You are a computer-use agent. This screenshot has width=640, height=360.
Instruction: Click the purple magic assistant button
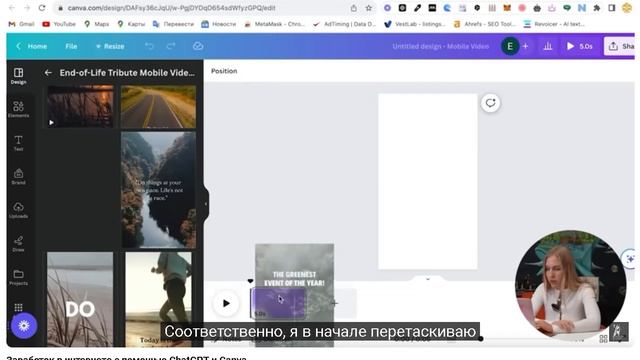[x=24, y=326]
